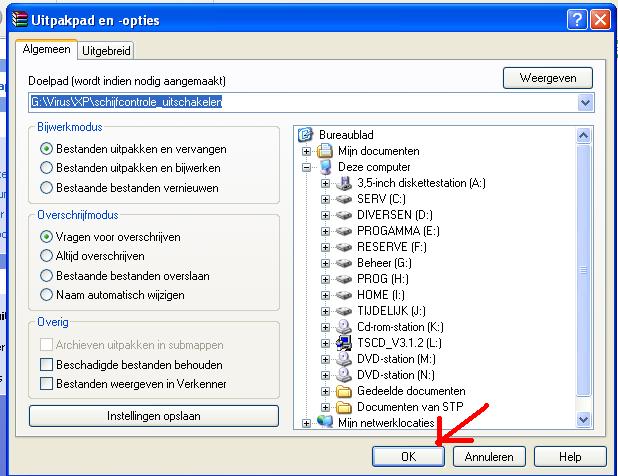
Task: Click the Cd-rom-station (K:) drive icon
Action: 343,327
